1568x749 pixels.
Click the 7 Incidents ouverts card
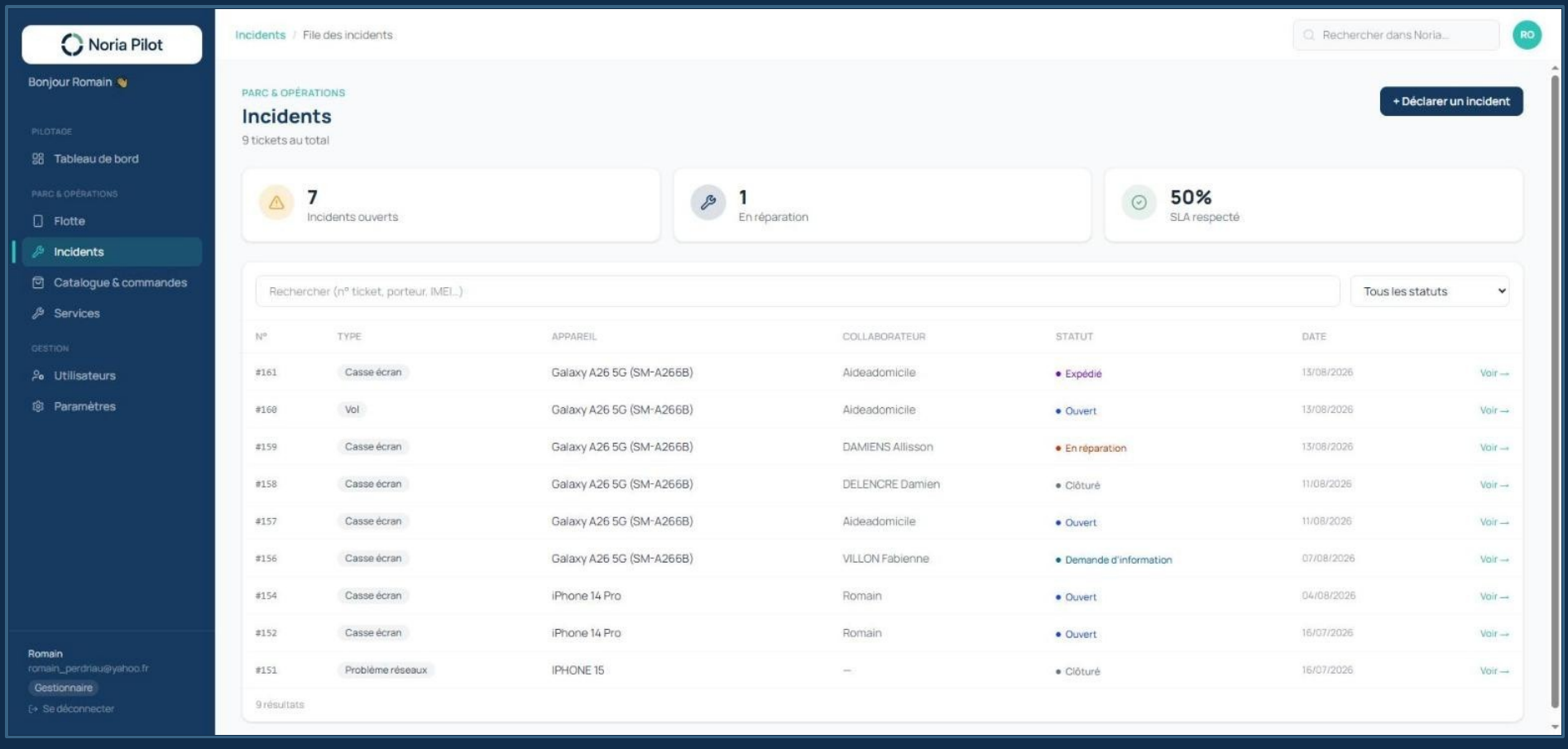[x=451, y=205]
